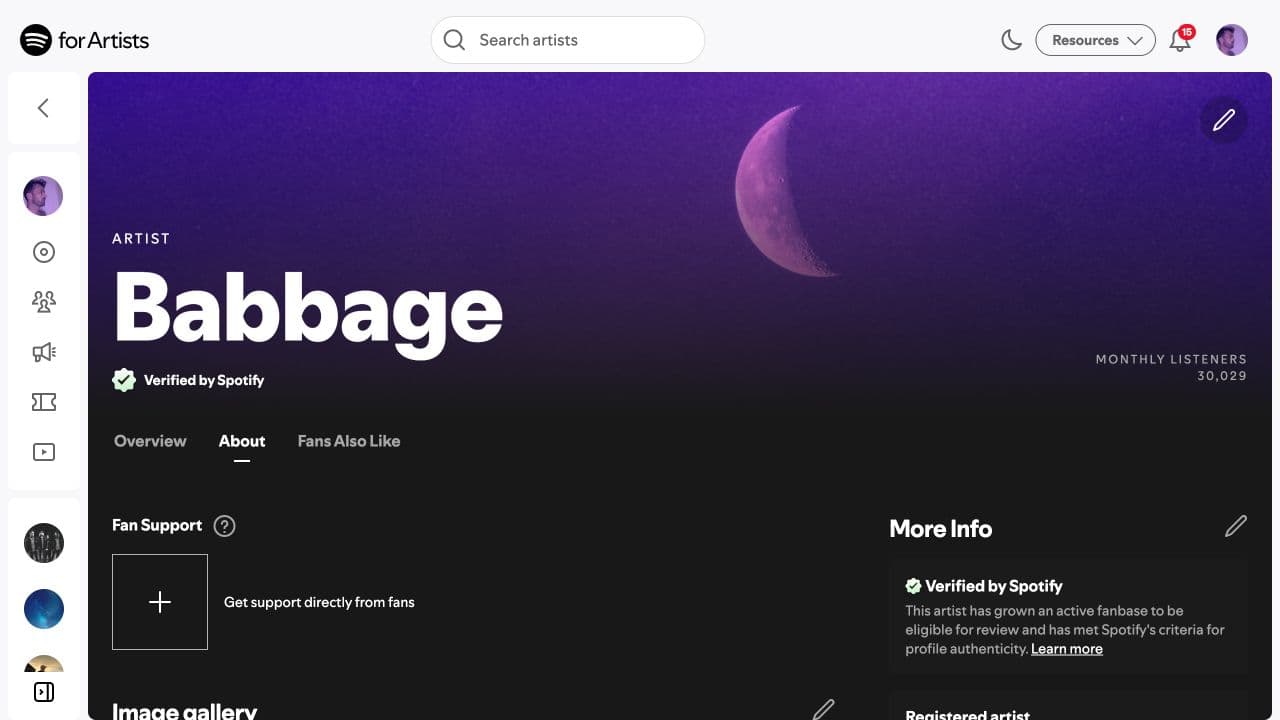Open Babbage artist avatar in sidebar
Viewport: 1280px width, 720px height.
coord(43,196)
